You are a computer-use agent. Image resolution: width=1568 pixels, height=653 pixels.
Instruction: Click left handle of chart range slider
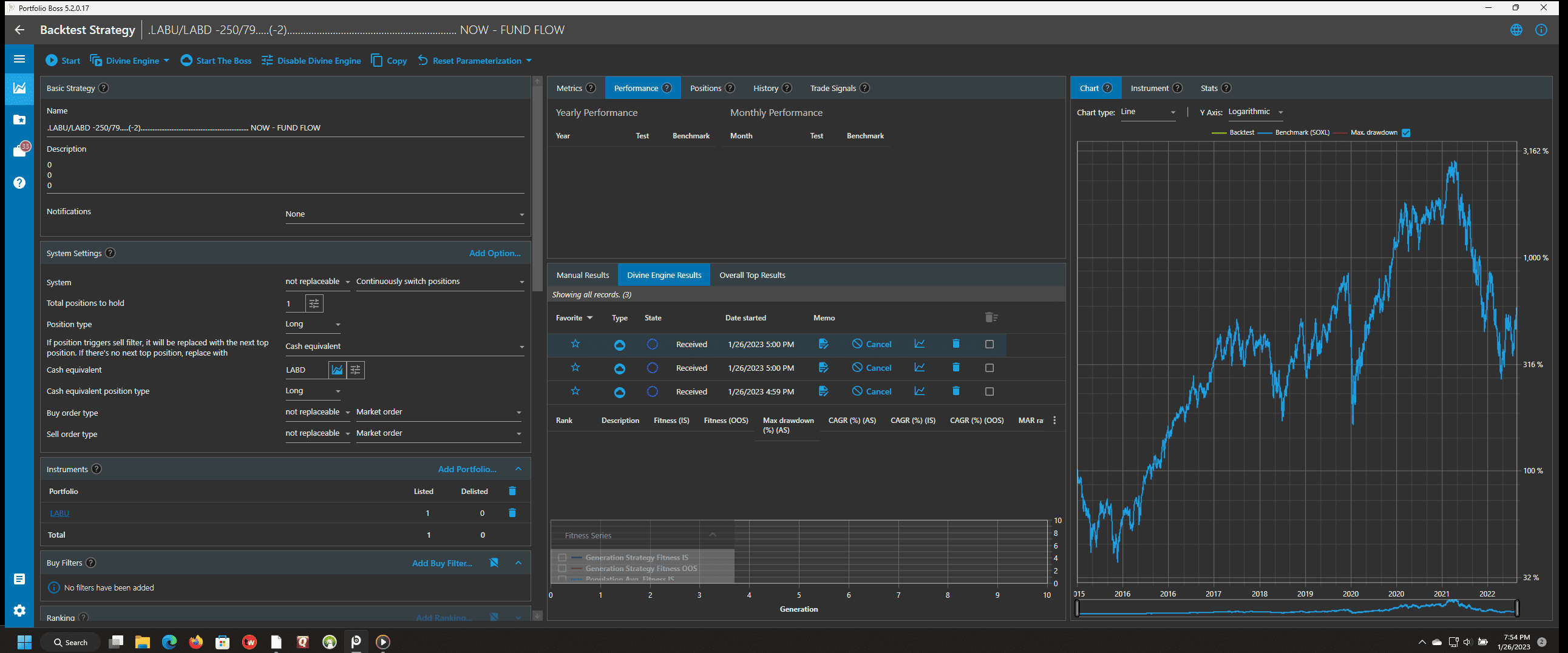click(x=1078, y=608)
